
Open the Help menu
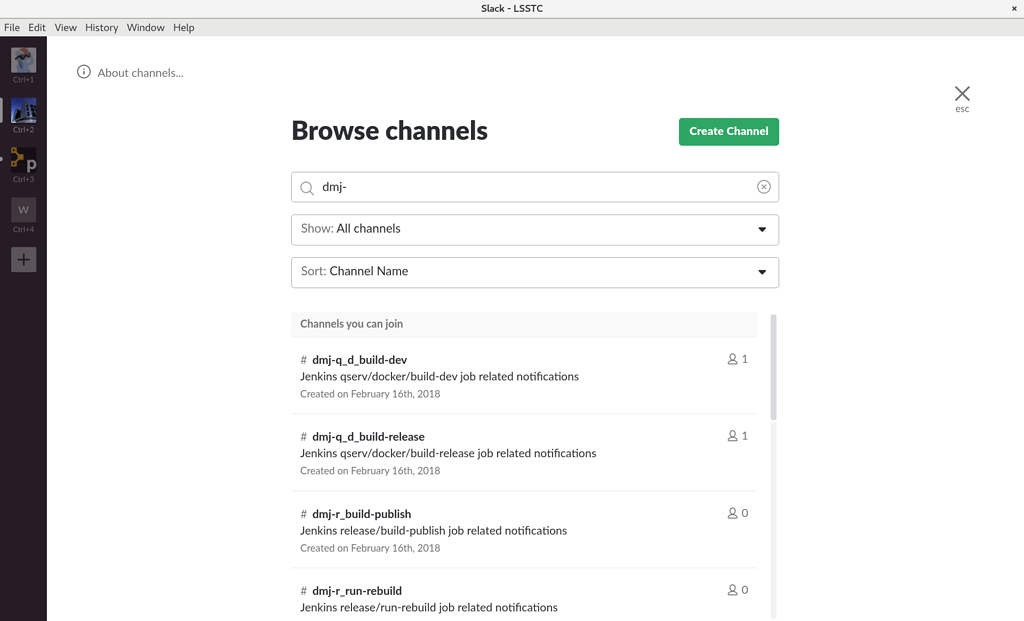(183, 27)
